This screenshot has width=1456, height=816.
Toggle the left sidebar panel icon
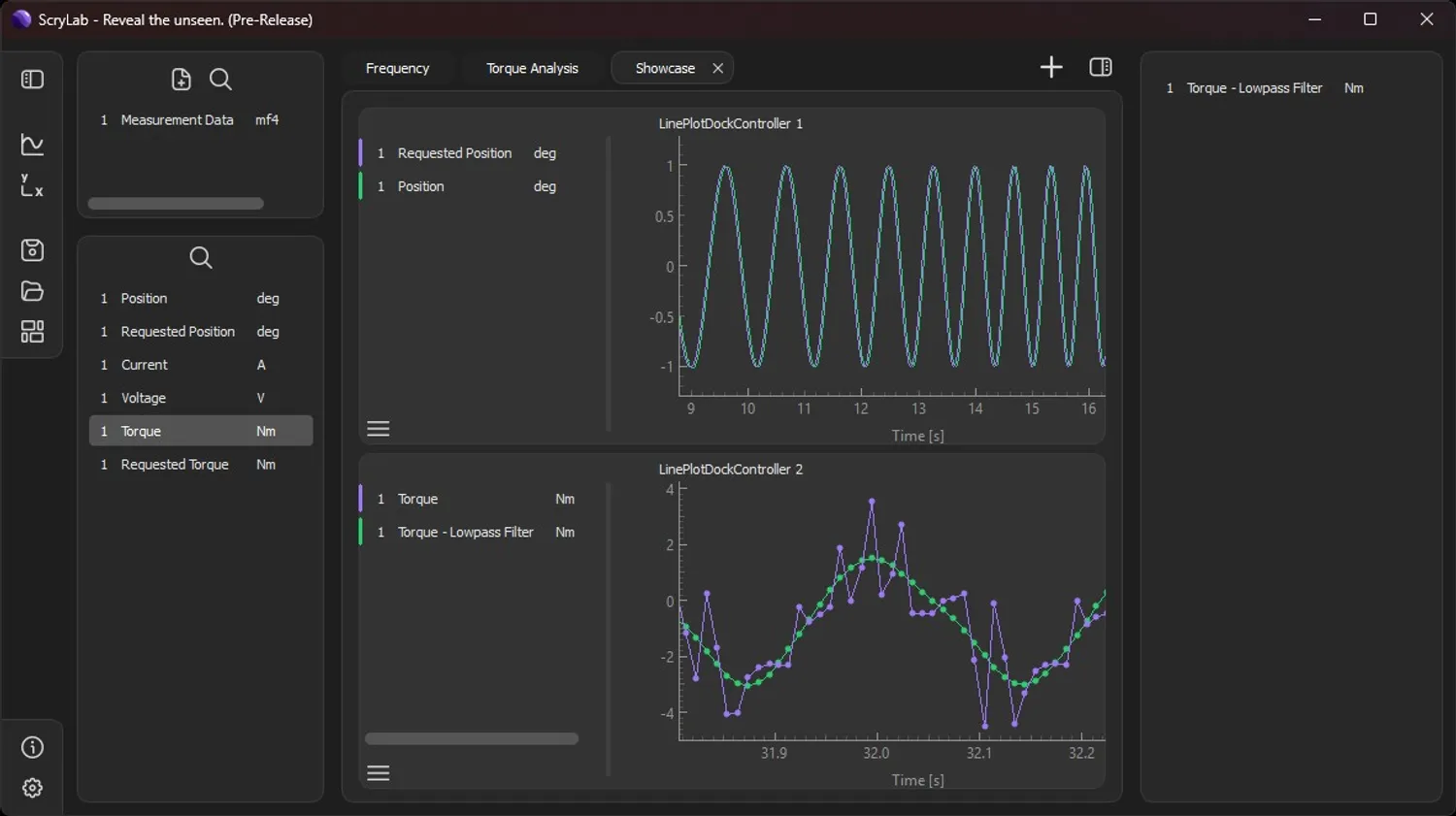click(x=32, y=80)
